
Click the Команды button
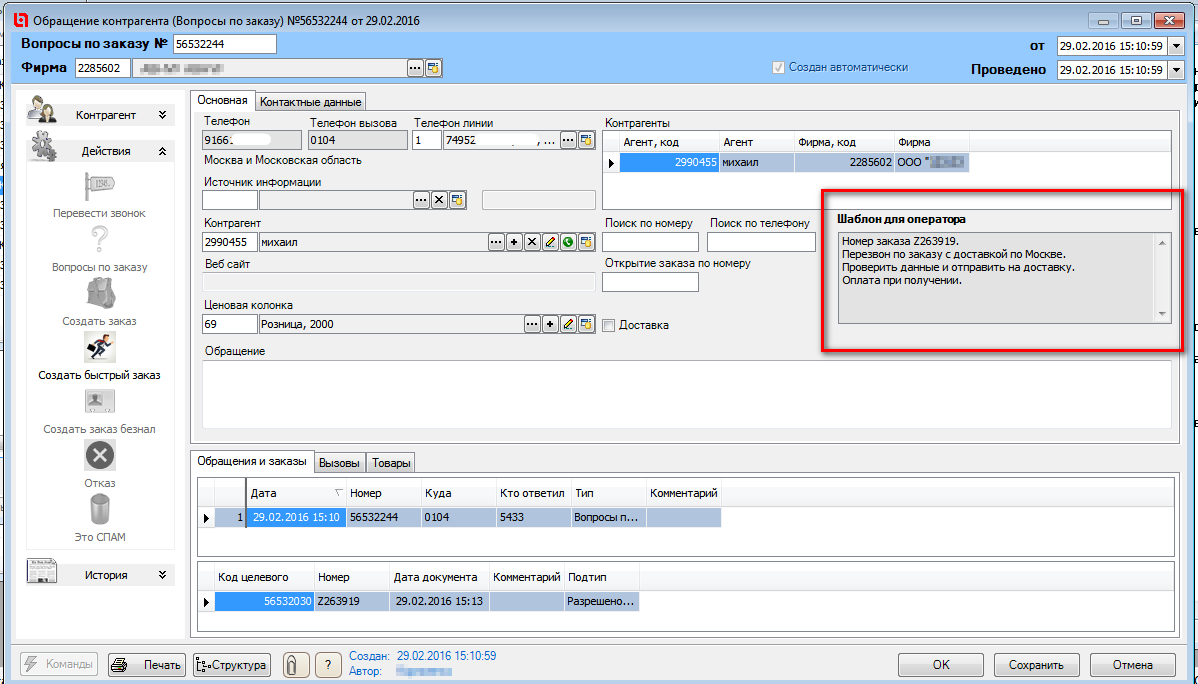59,664
